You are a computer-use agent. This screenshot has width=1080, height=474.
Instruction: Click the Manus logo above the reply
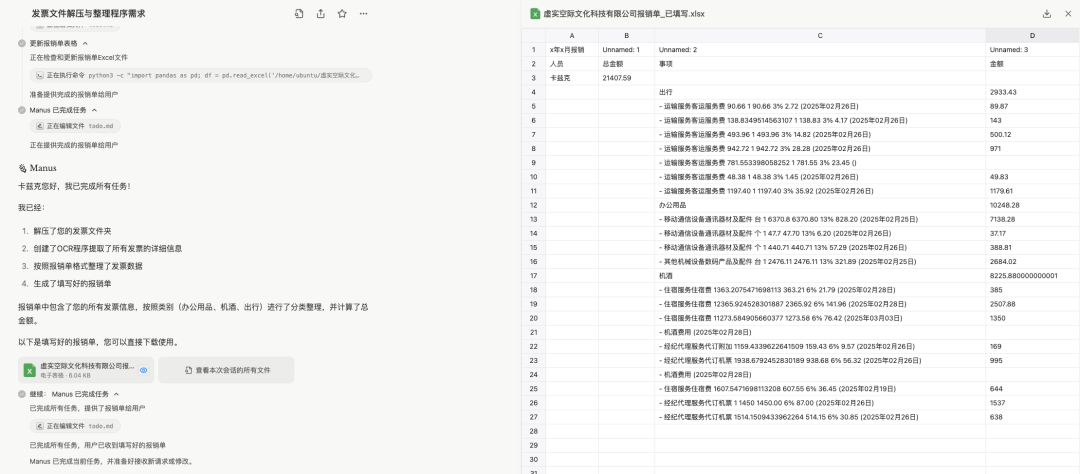[22, 167]
